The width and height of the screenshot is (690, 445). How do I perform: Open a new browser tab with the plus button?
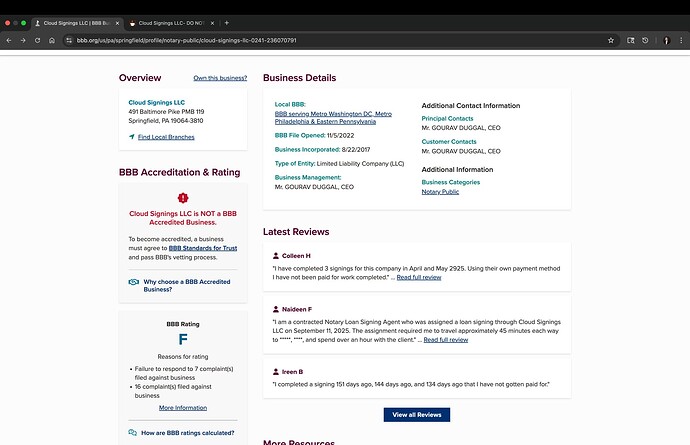tap(226, 22)
